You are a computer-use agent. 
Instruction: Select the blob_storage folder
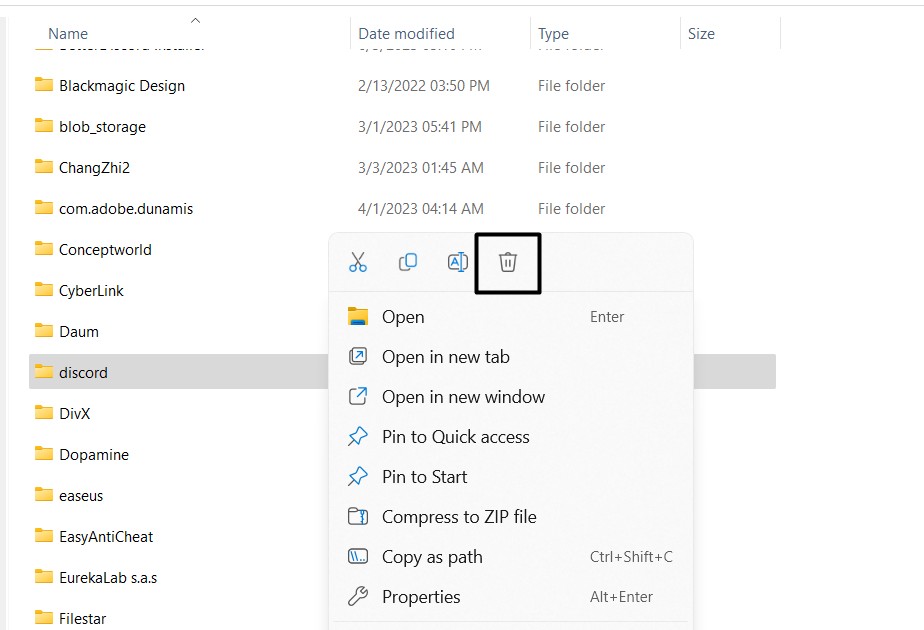click(x=102, y=127)
